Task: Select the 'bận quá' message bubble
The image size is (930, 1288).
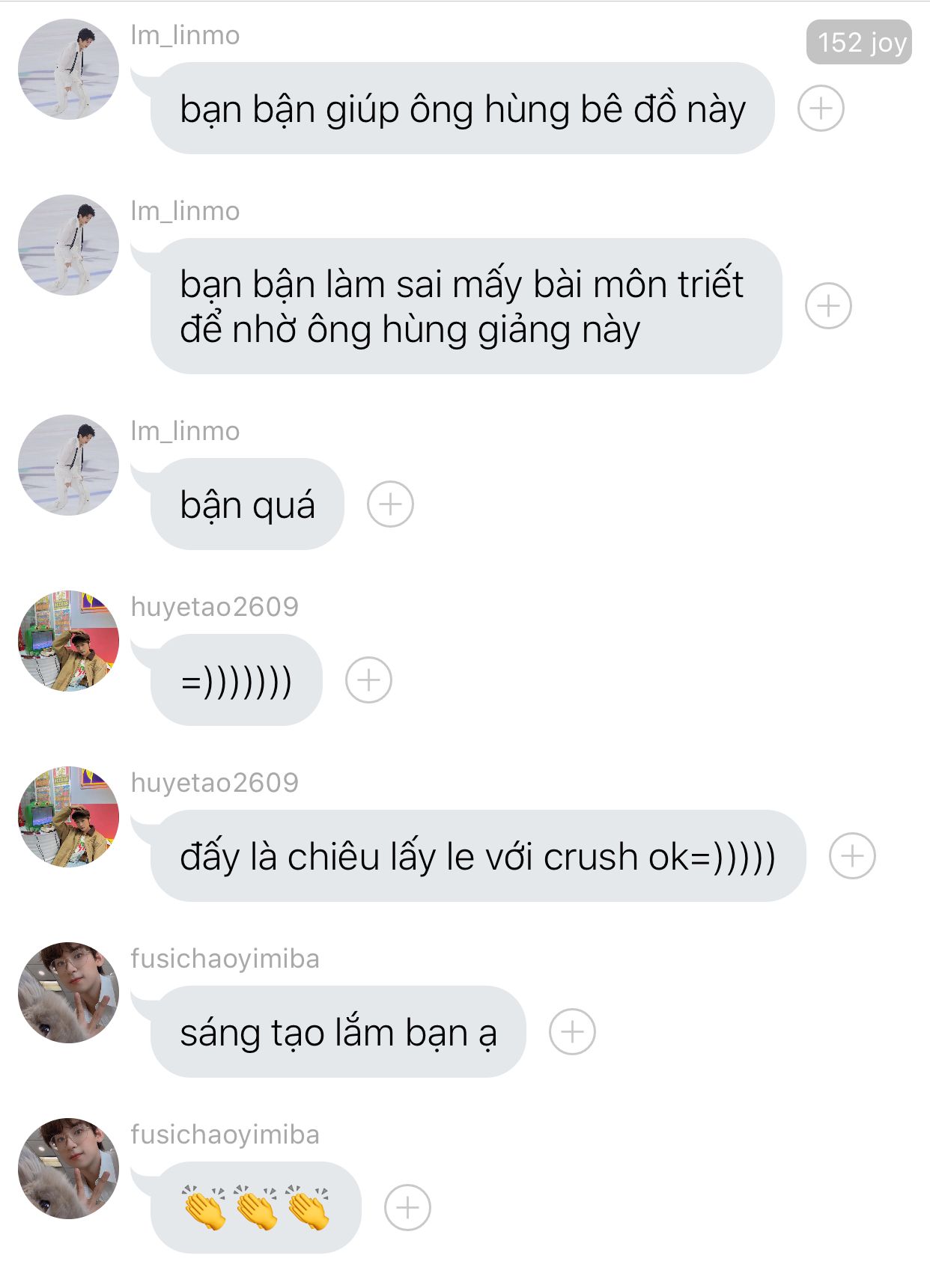Action: [247, 504]
